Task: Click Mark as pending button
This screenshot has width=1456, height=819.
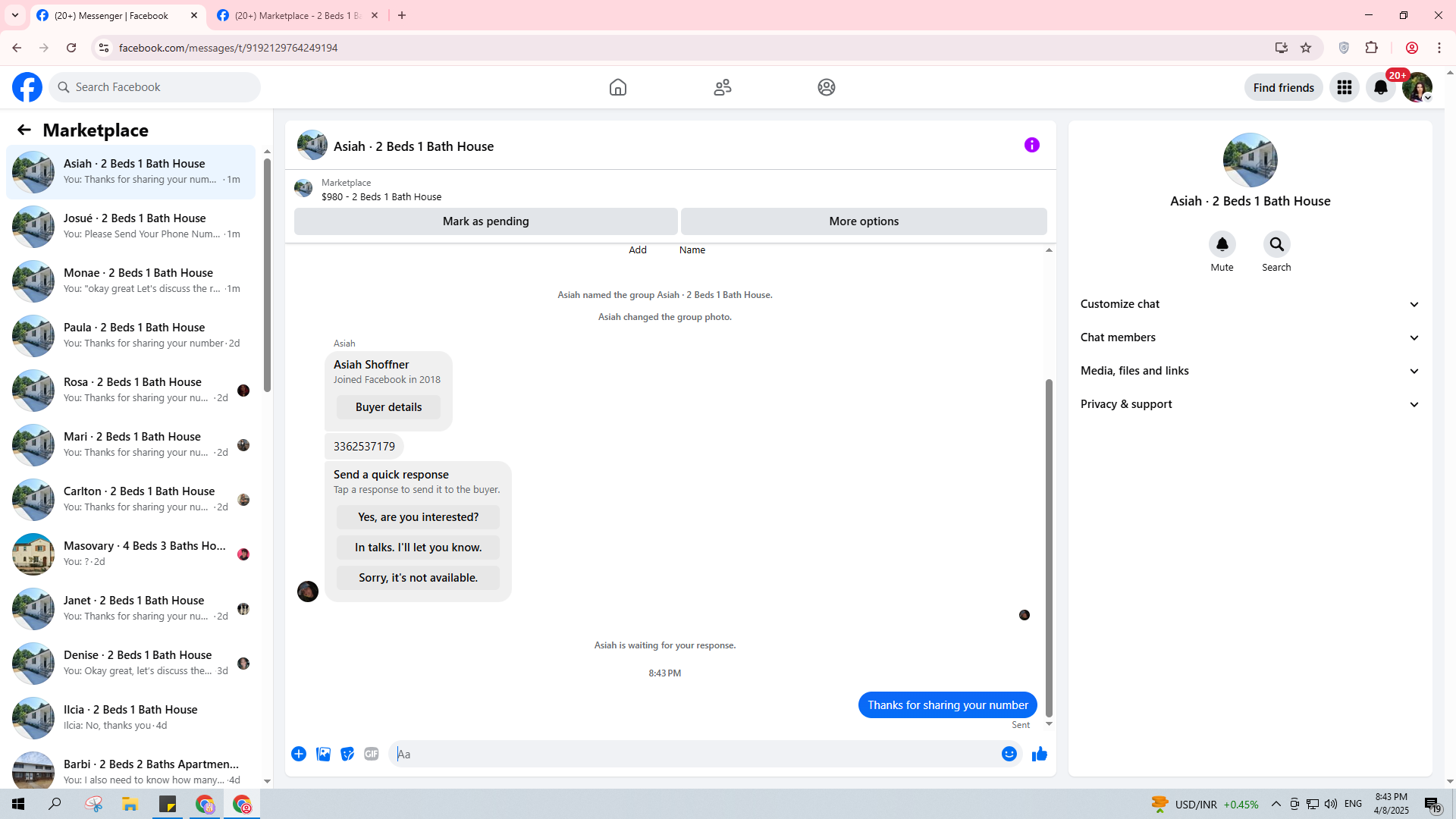Action: pyautogui.click(x=485, y=221)
